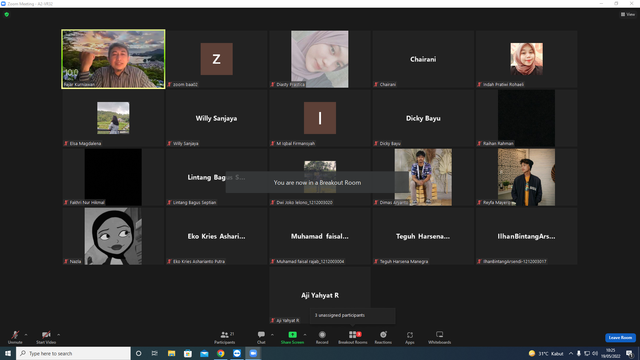This screenshot has width=640, height=360.
Task: Select the Chairani participant tile
Action: [x=423, y=59]
